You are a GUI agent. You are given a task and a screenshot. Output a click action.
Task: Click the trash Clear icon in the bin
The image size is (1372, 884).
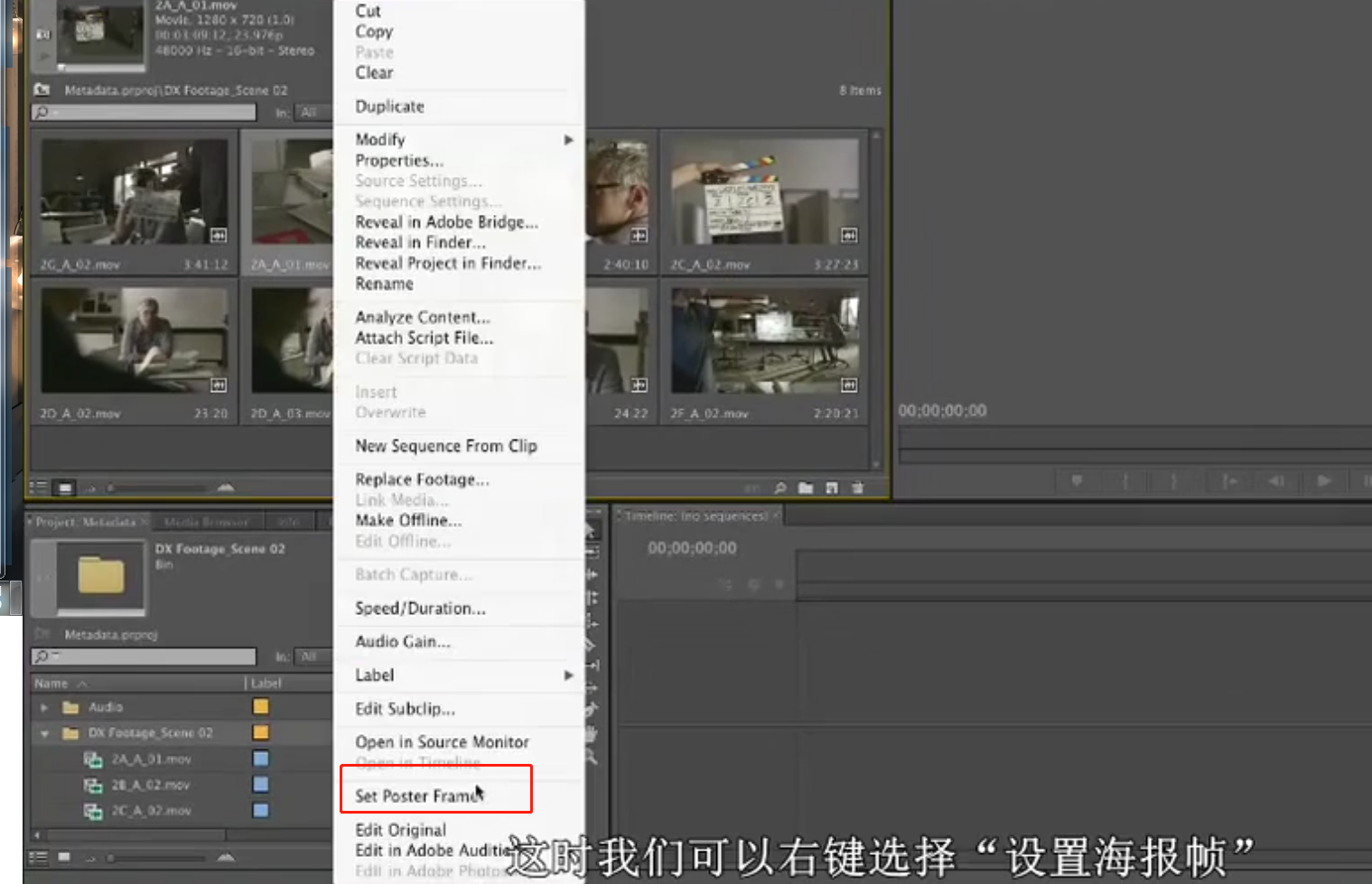tap(858, 488)
